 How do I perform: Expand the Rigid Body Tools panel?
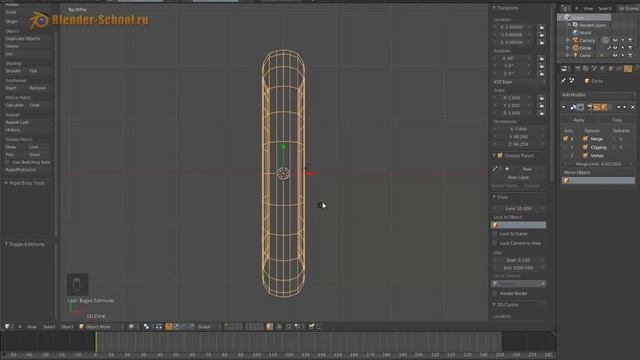coord(7,183)
